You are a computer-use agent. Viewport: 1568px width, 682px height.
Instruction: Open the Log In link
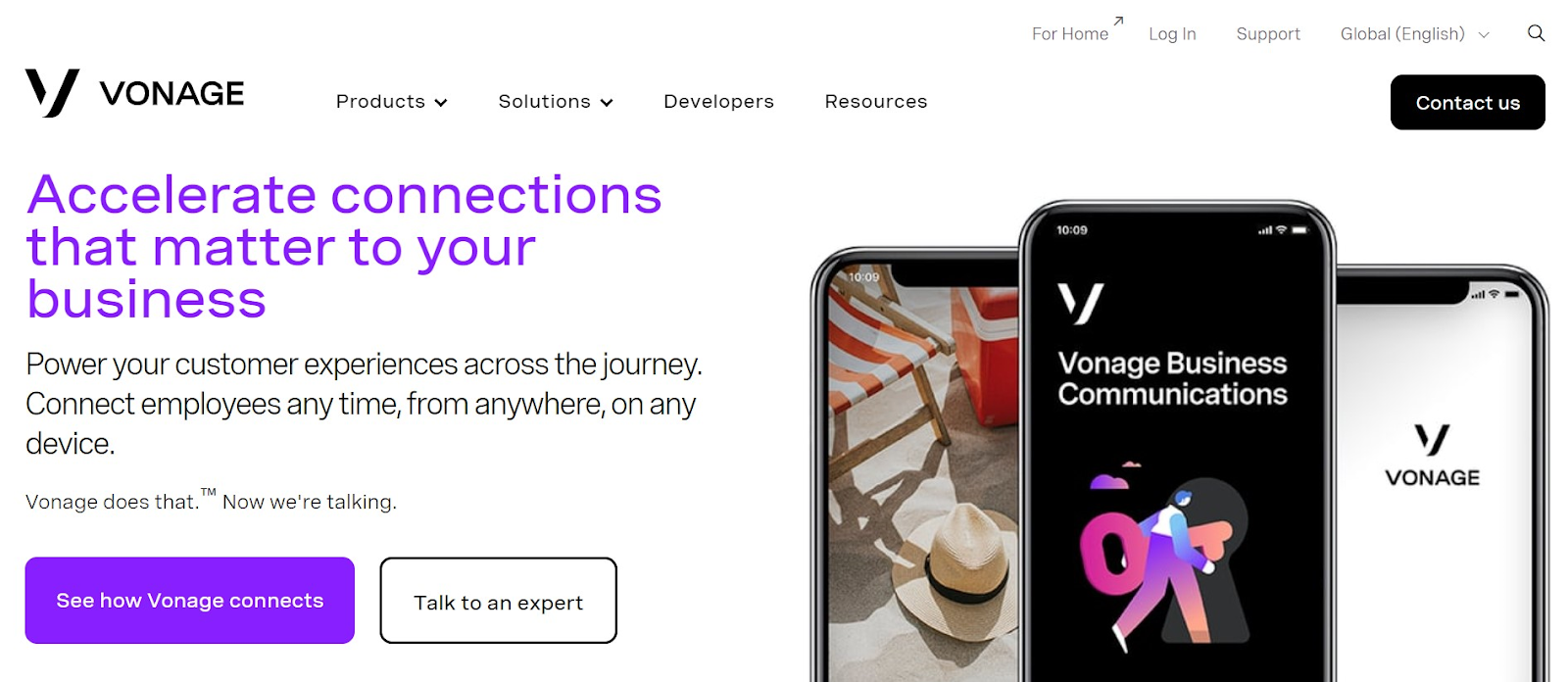[x=1172, y=34]
